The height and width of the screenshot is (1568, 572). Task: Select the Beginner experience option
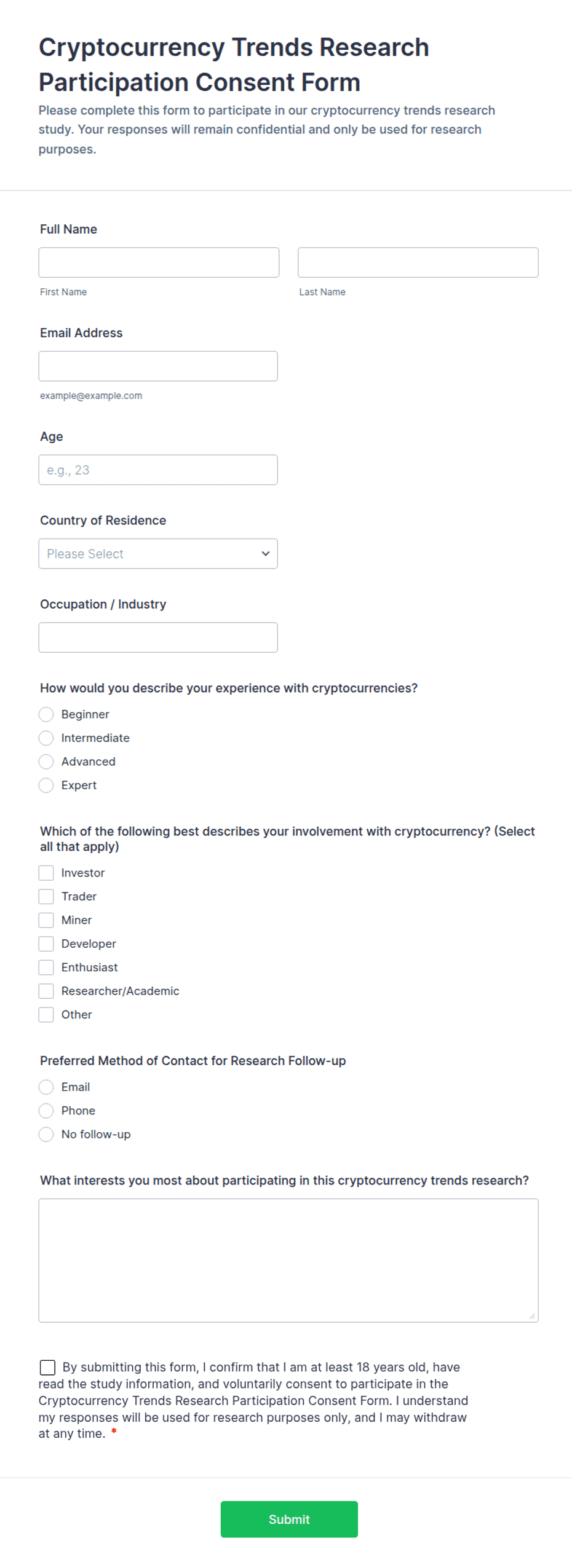pos(46,715)
